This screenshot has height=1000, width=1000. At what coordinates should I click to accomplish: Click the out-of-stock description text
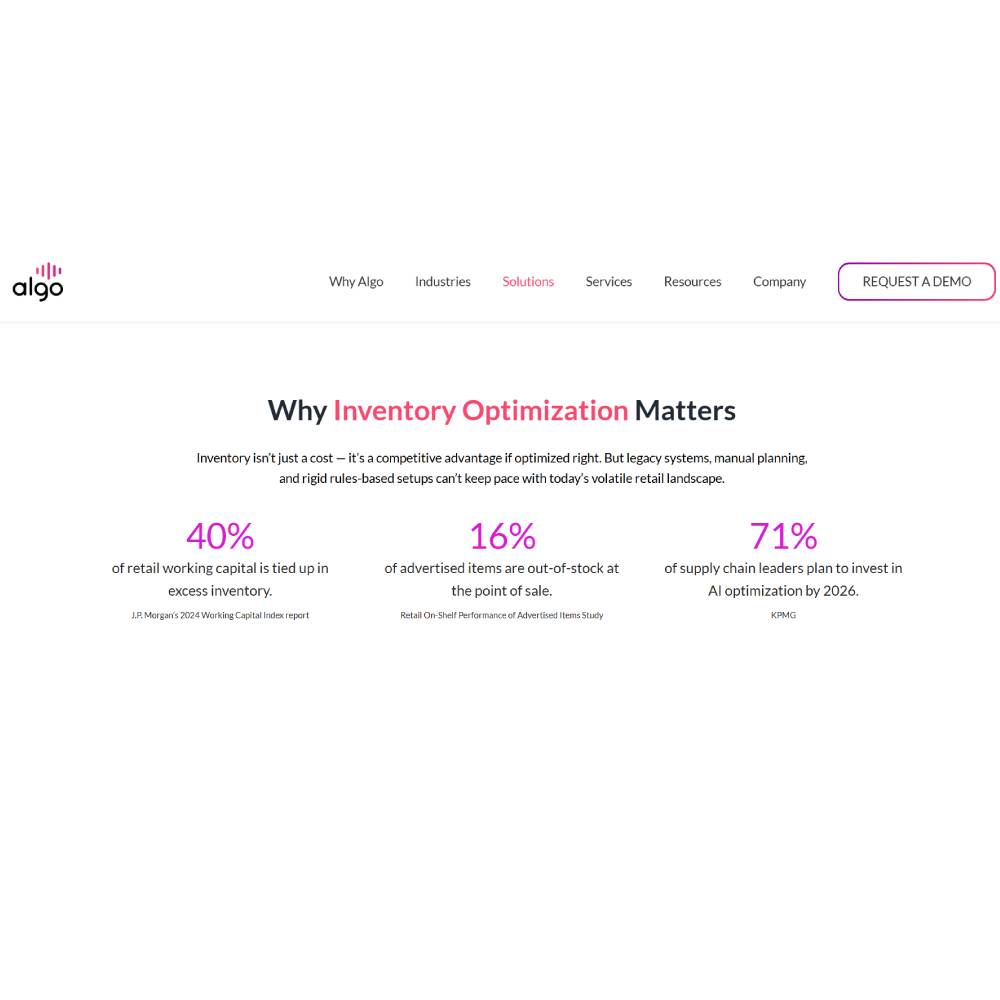[x=502, y=579]
